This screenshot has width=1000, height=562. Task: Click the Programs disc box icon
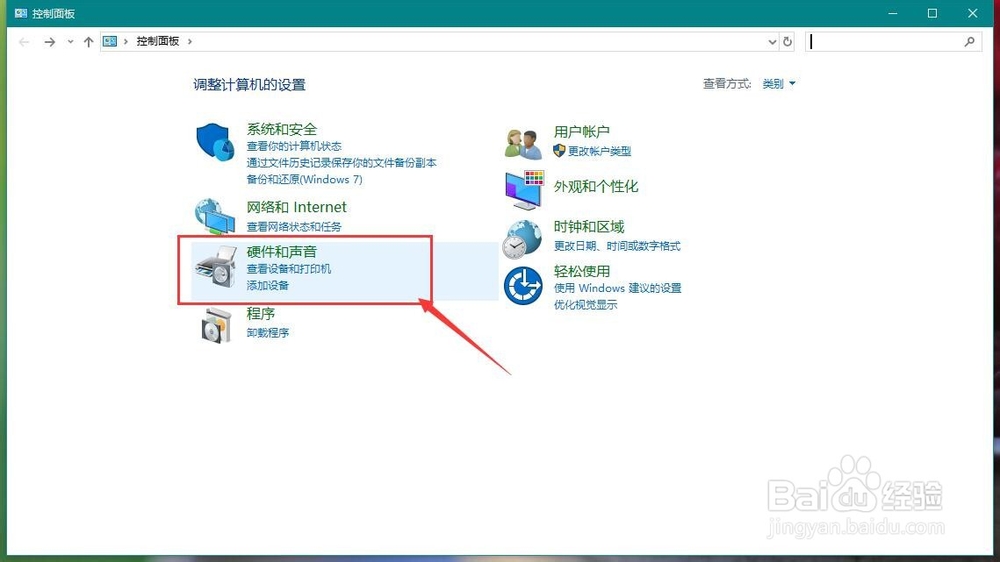tap(216, 325)
